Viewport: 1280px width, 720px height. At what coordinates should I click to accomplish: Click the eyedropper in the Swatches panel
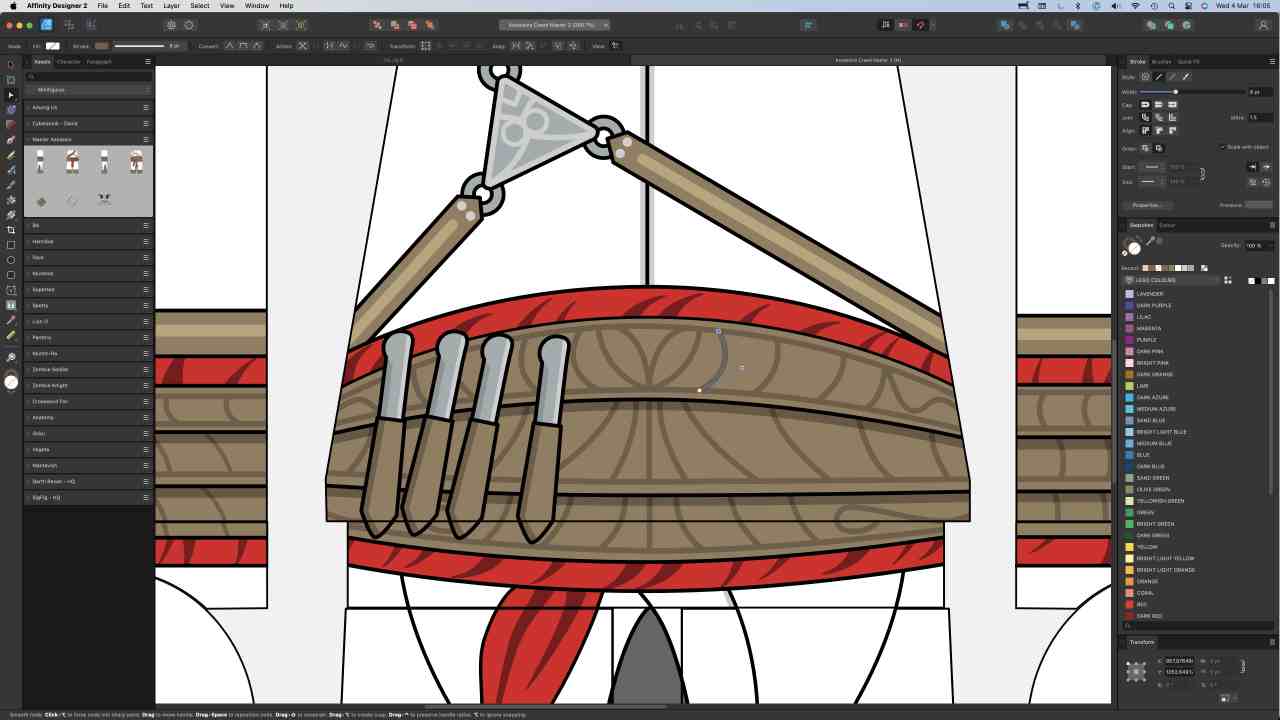[1150, 240]
